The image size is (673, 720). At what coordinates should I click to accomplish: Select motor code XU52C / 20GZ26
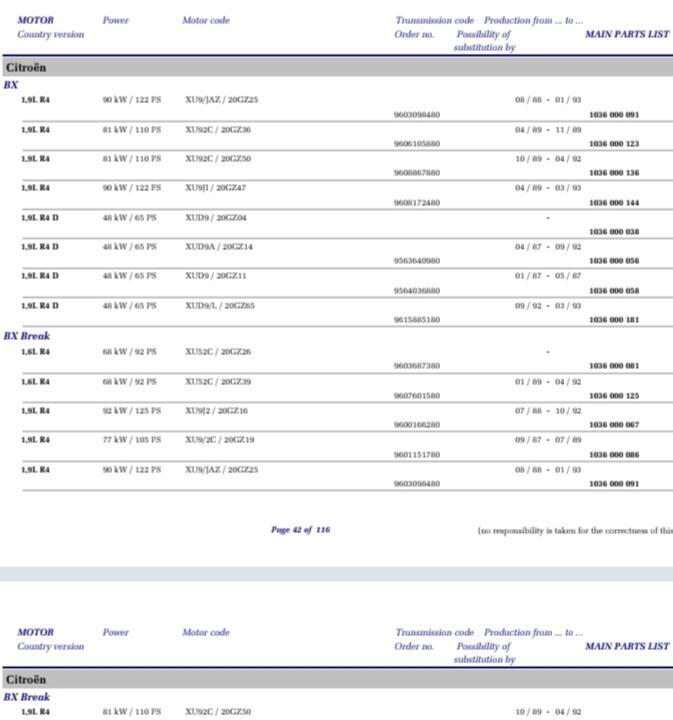click(218, 351)
